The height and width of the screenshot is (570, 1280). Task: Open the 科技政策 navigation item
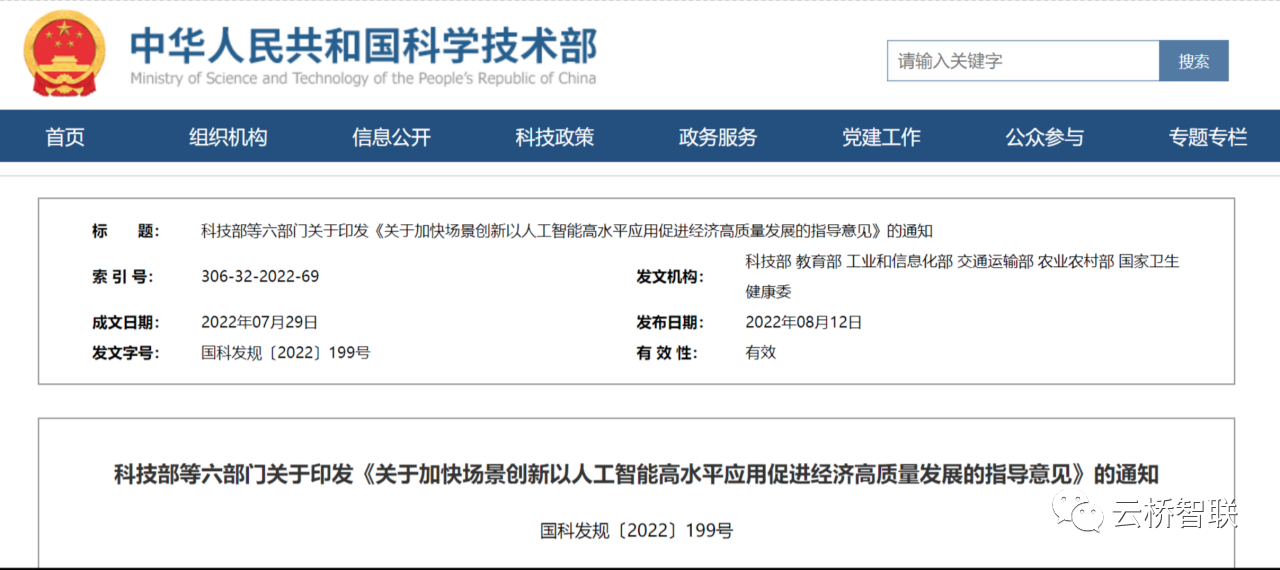tap(555, 137)
